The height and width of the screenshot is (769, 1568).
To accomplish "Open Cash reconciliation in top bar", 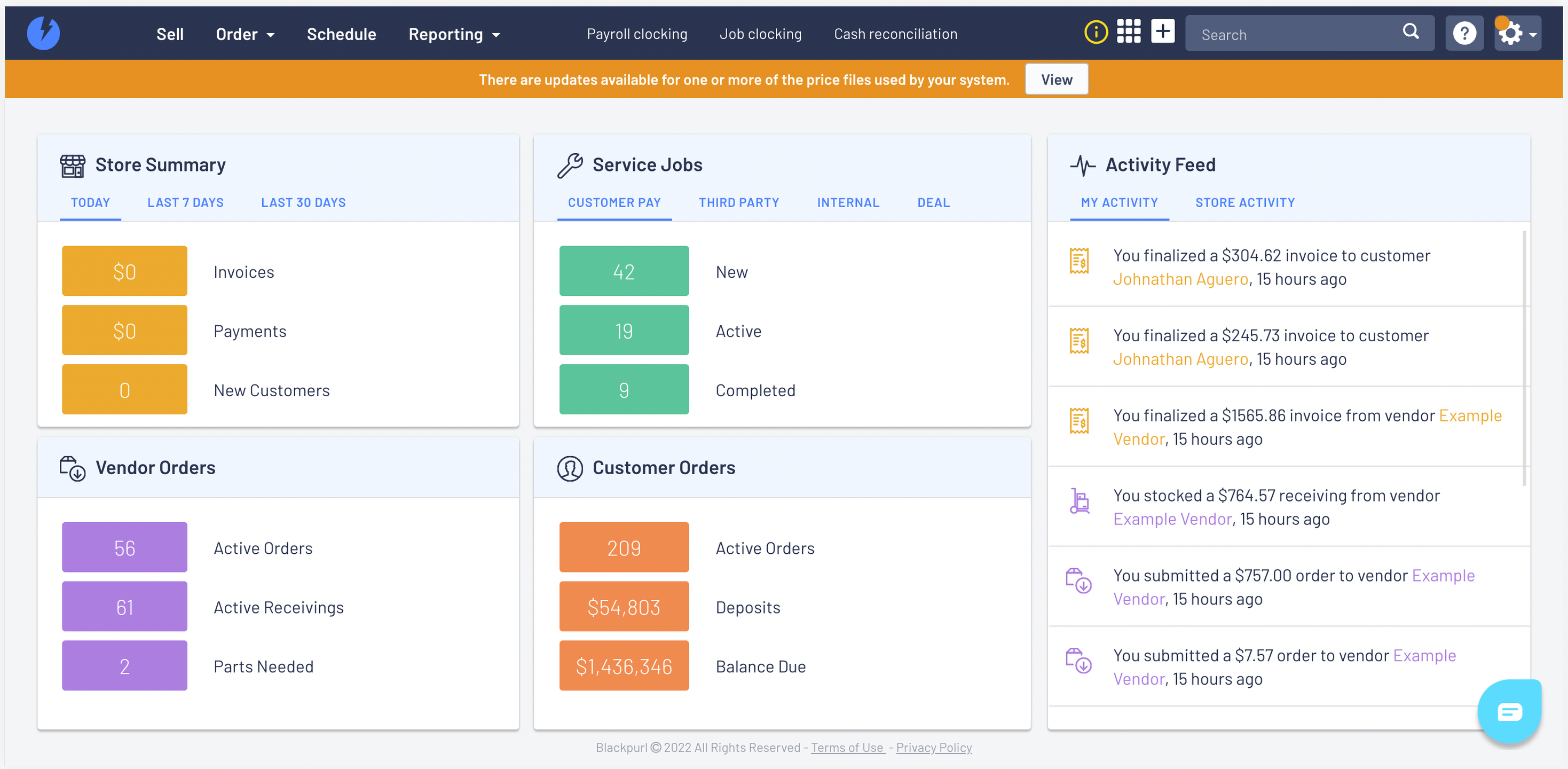I will coord(895,35).
